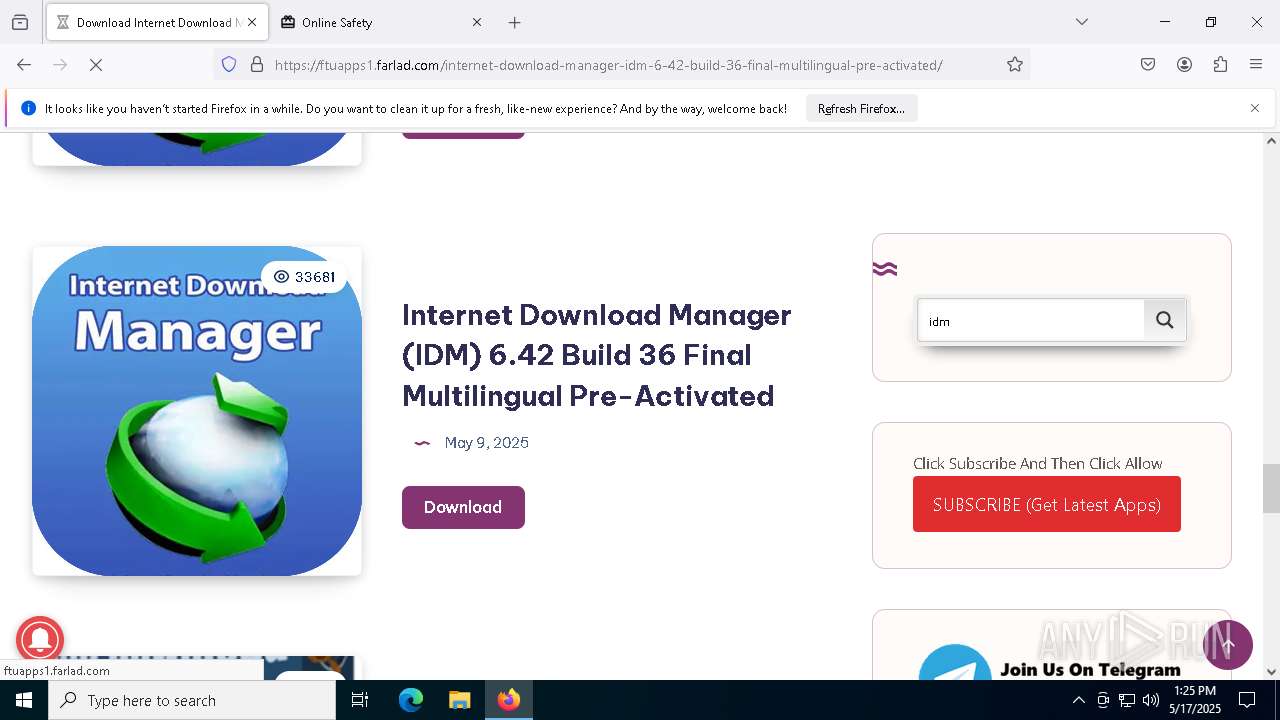Open tracking protection shield icon
1280x720 pixels.
(229, 65)
